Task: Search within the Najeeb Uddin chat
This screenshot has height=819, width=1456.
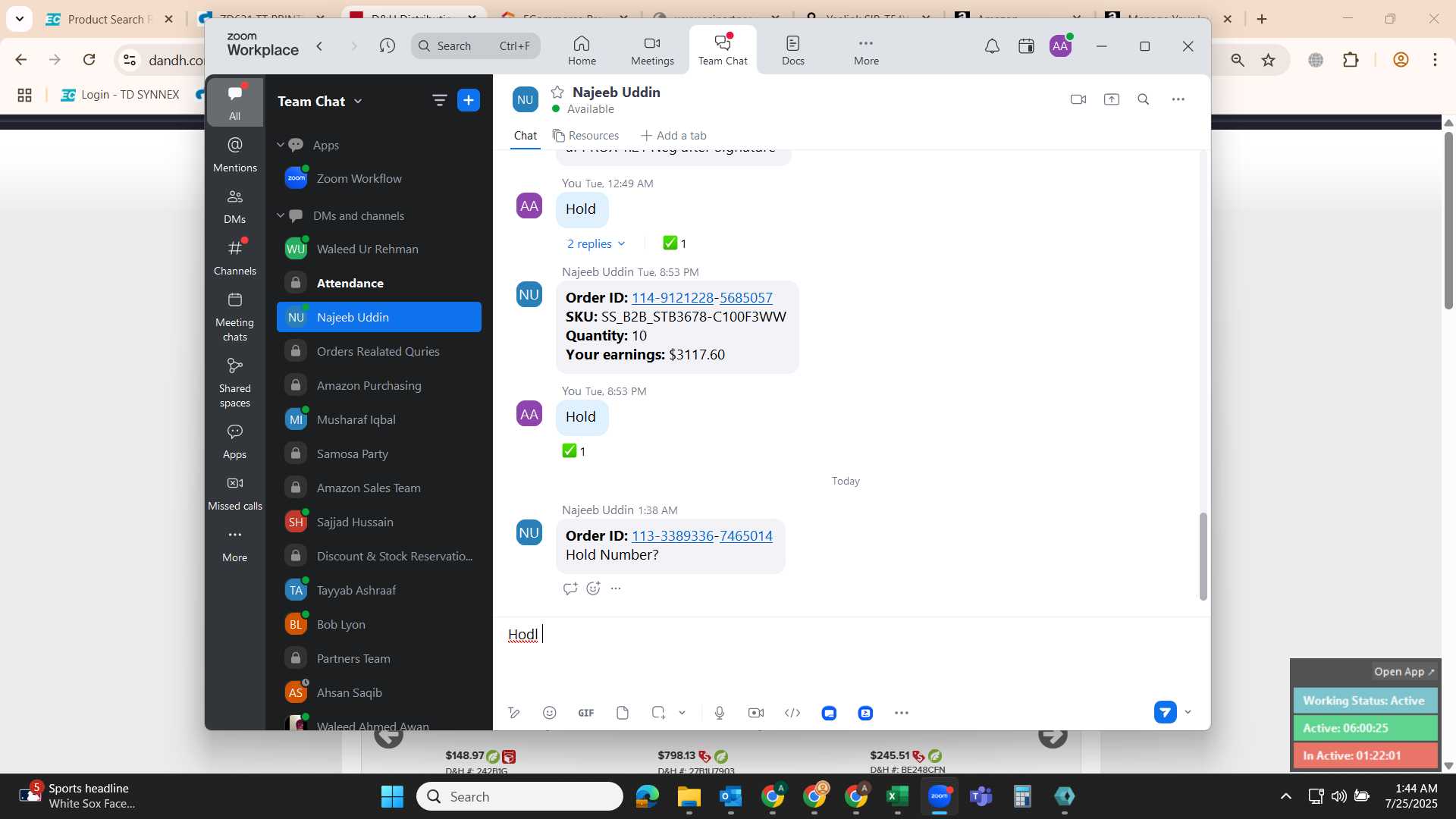Action: tap(1144, 99)
